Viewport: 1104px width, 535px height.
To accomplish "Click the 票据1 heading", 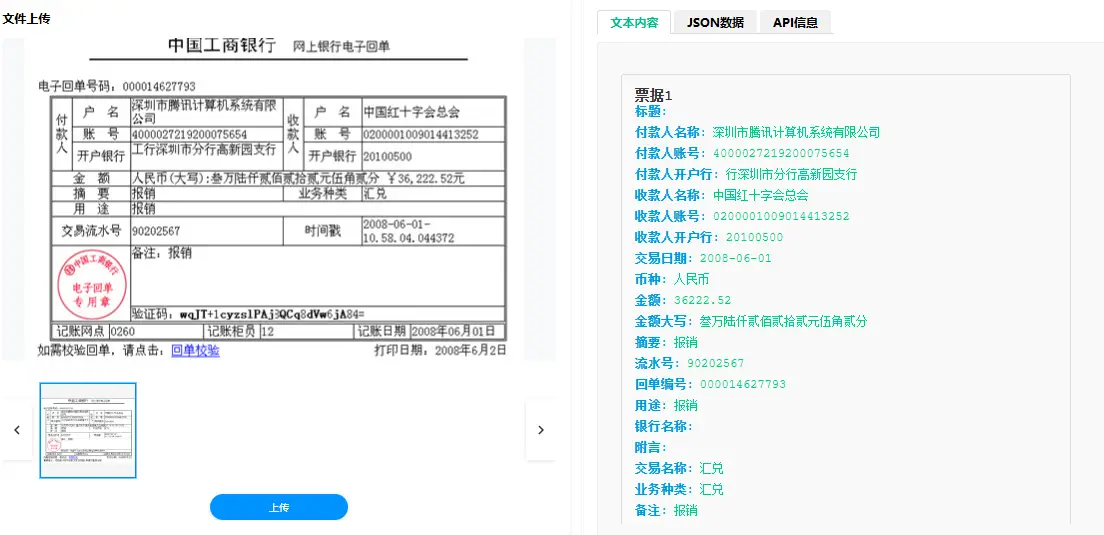I will point(654,95).
